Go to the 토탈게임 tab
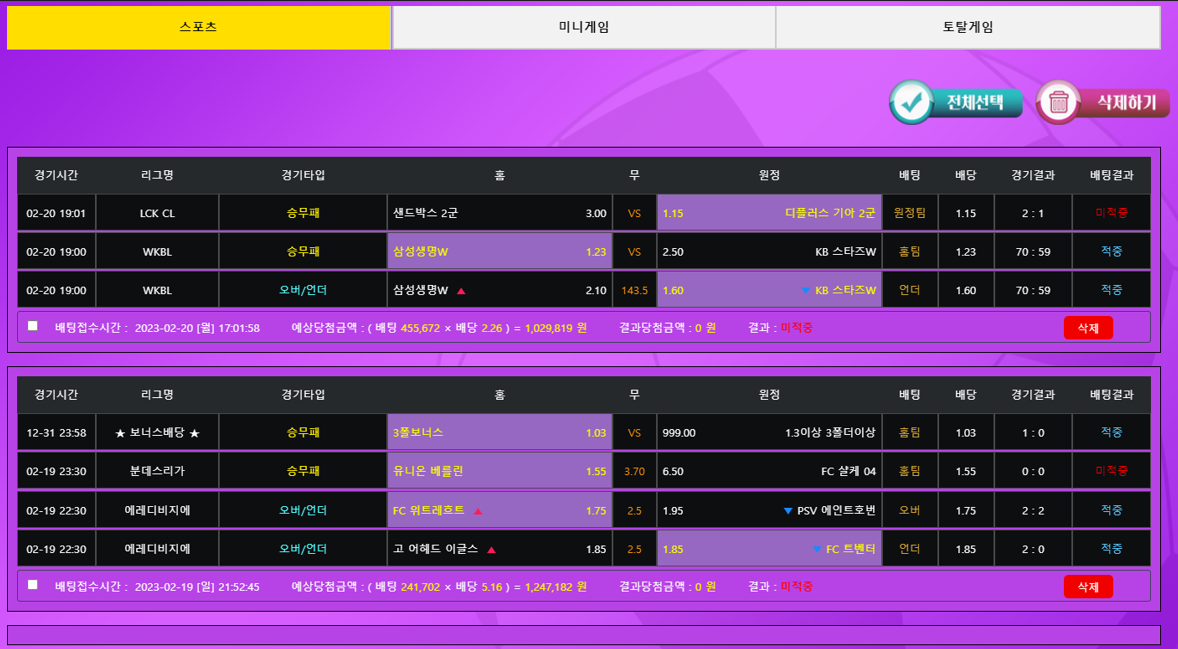This screenshot has height=649, width=1178. [967, 27]
